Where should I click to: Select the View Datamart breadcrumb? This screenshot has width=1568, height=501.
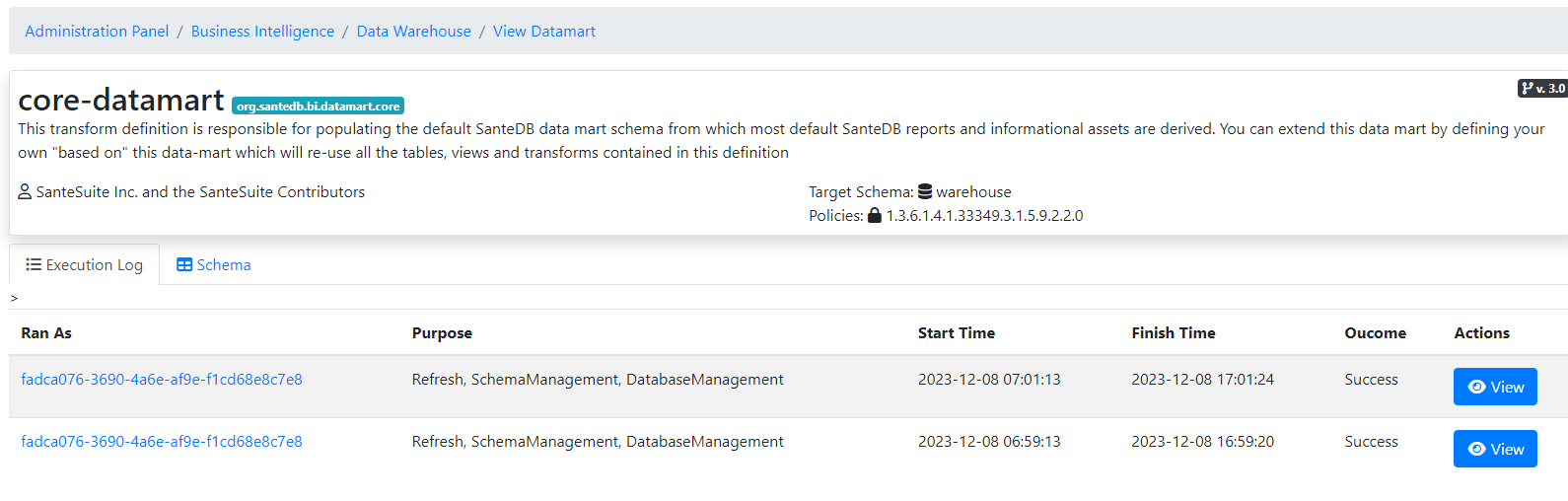[x=543, y=32]
